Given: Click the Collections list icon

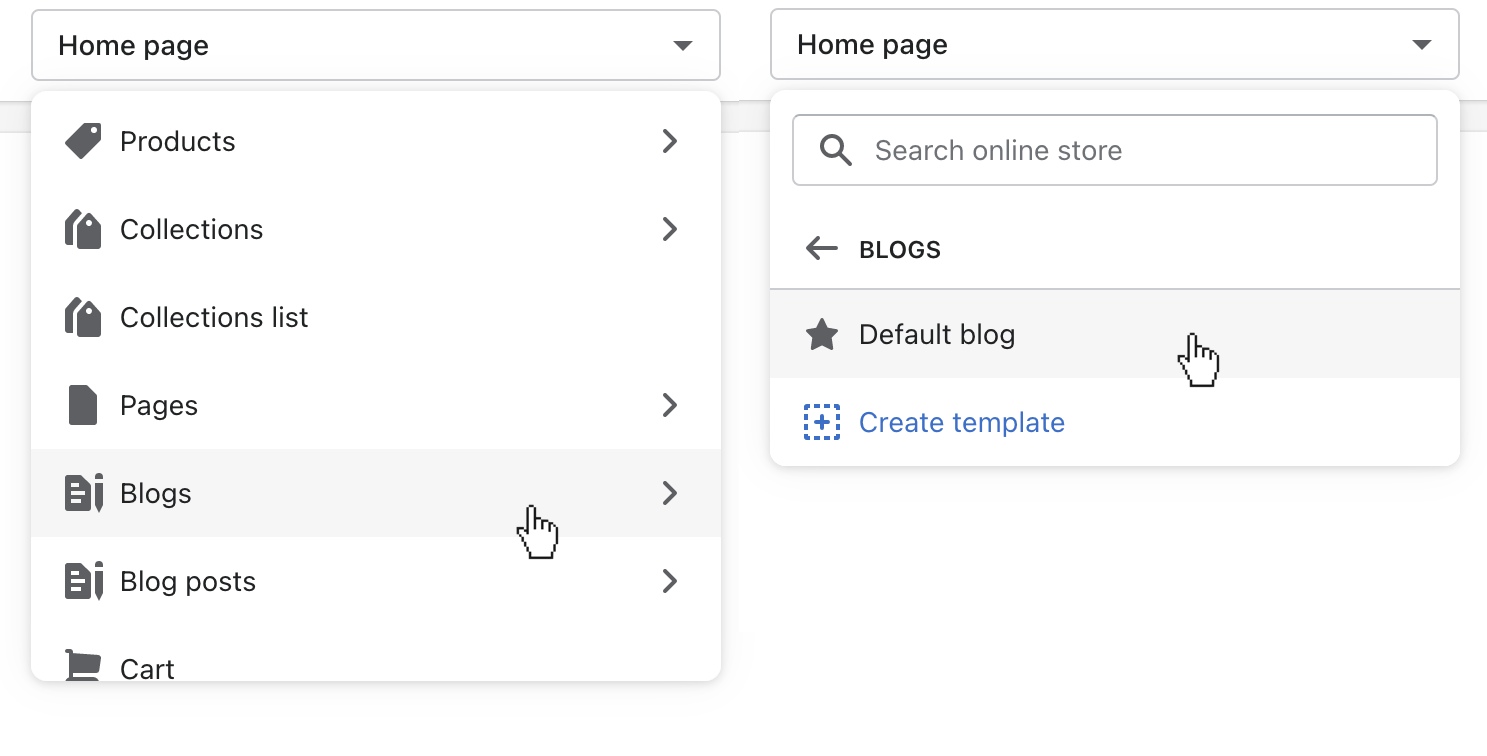Looking at the screenshot, I should [x=84, y=317].
